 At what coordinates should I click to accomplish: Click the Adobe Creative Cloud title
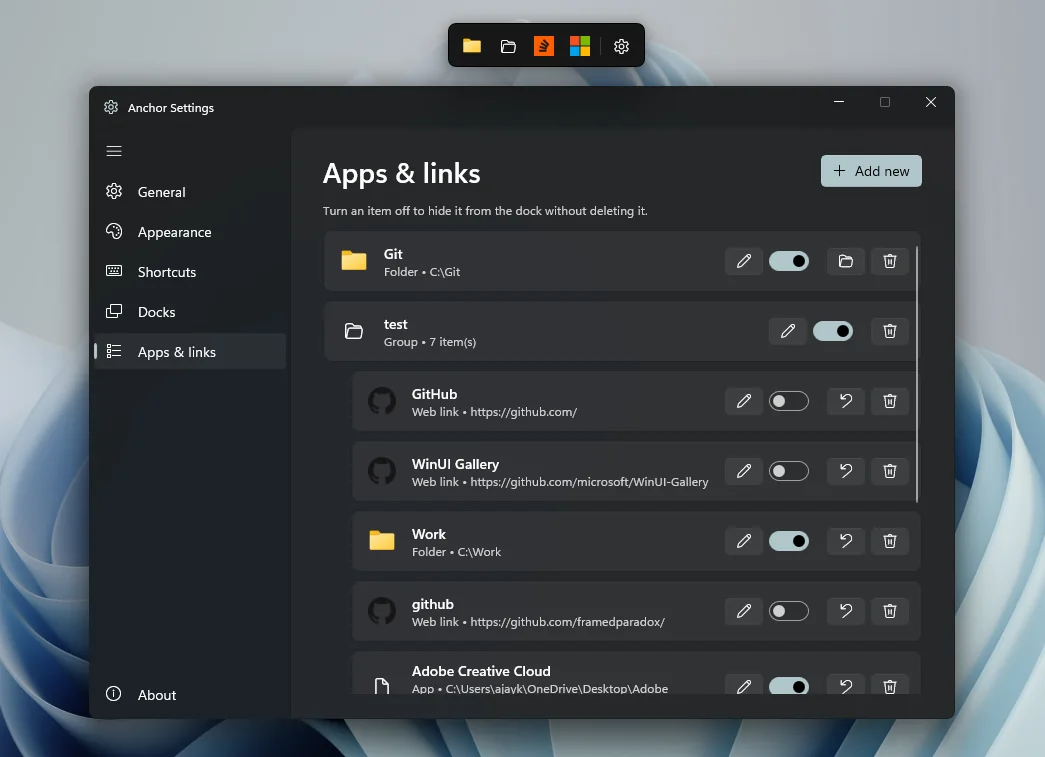(481, 671)
